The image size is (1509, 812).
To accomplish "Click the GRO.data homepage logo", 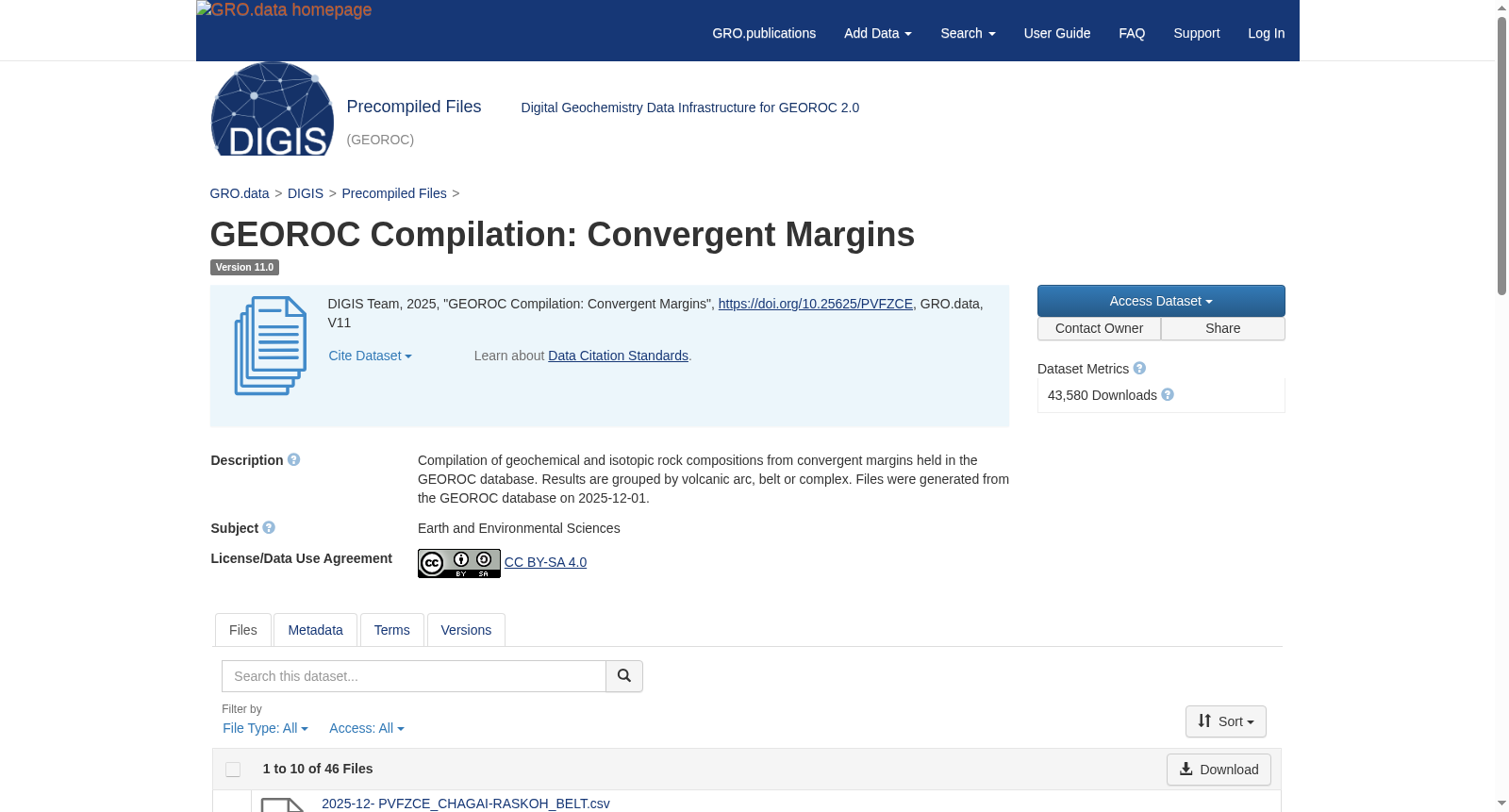I will [284, 10].
